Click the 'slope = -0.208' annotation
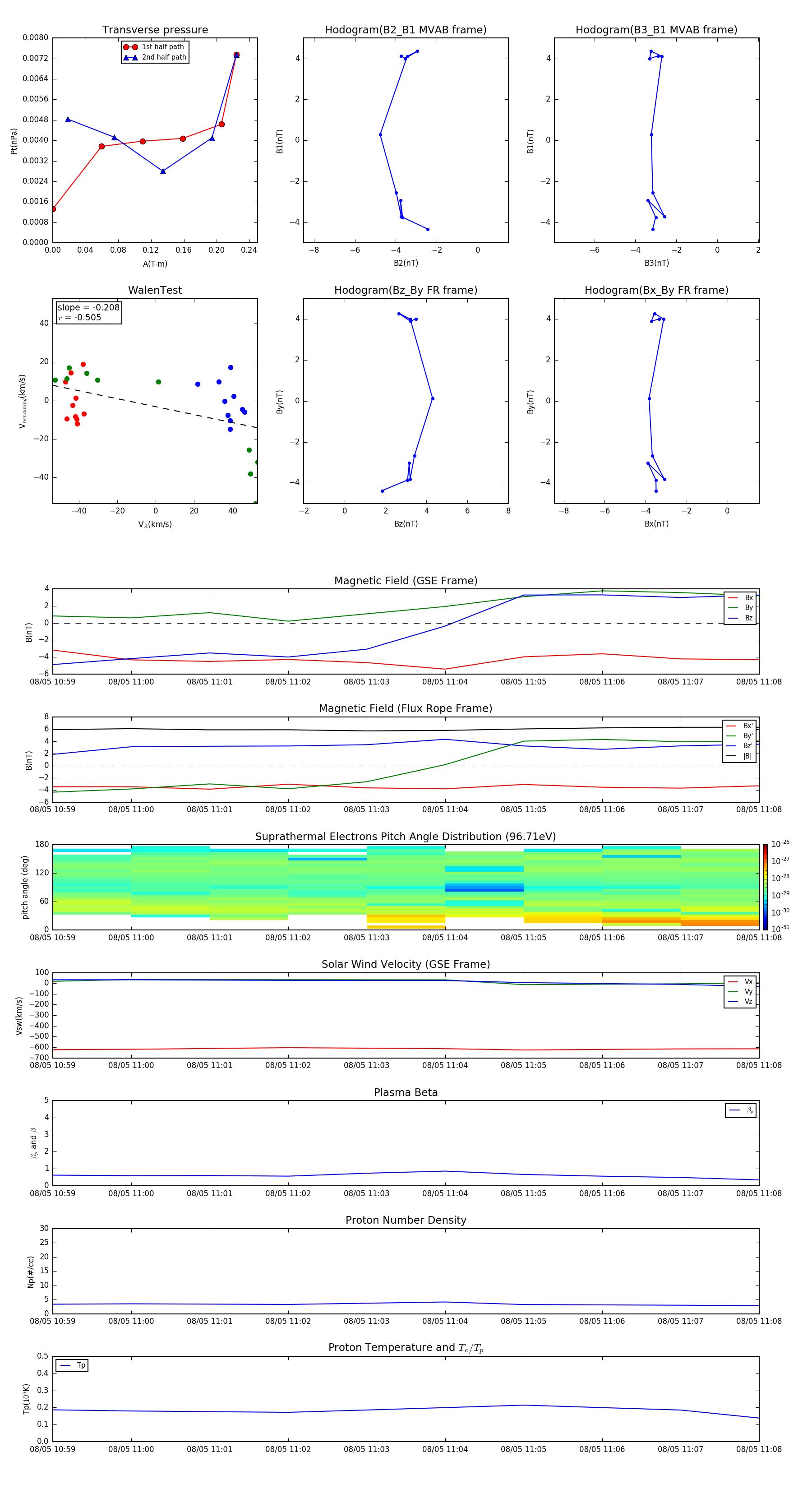 (x=88, y=308)
